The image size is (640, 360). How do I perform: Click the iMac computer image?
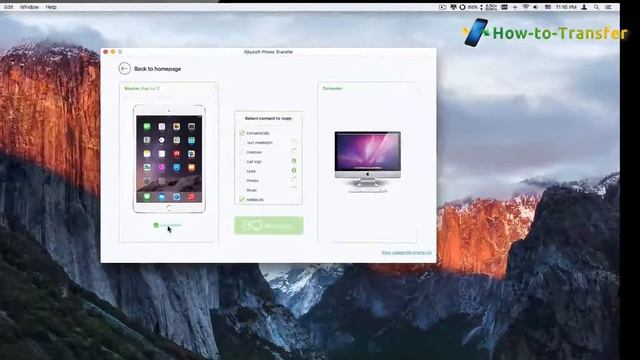[x=367, y=162]
